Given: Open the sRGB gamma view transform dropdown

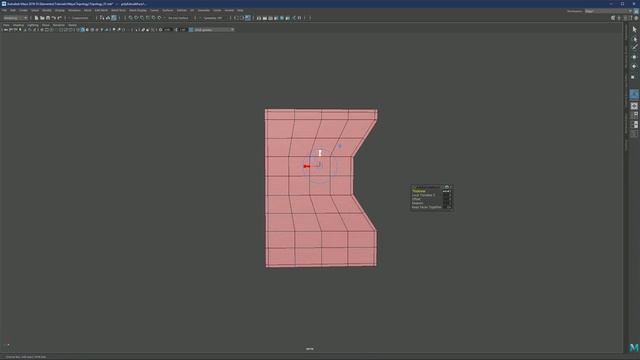Looking at the screenshot, I should point(214,30).
